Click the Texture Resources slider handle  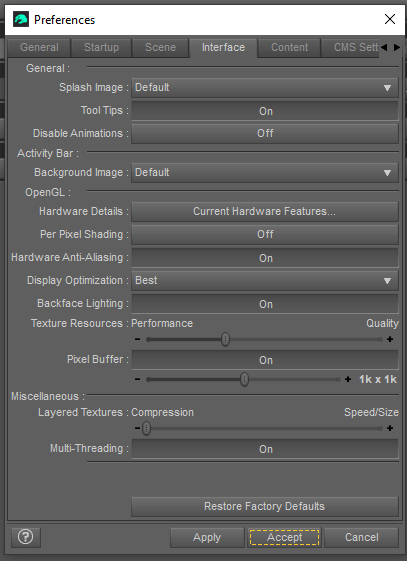pyautogui.click(x=225, y=339)
